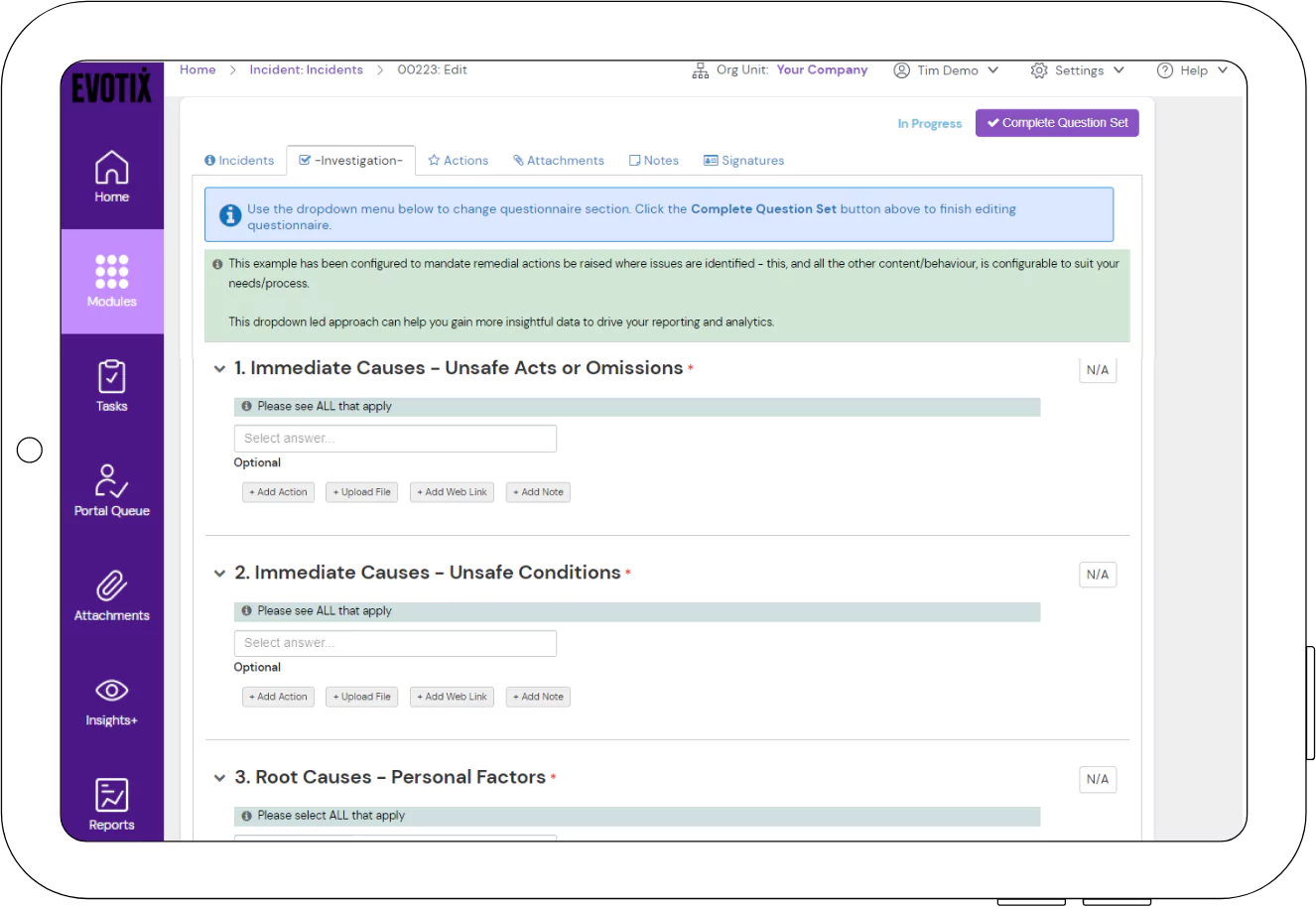
Task: Switch to the Attachments tab
Action: 559,161
